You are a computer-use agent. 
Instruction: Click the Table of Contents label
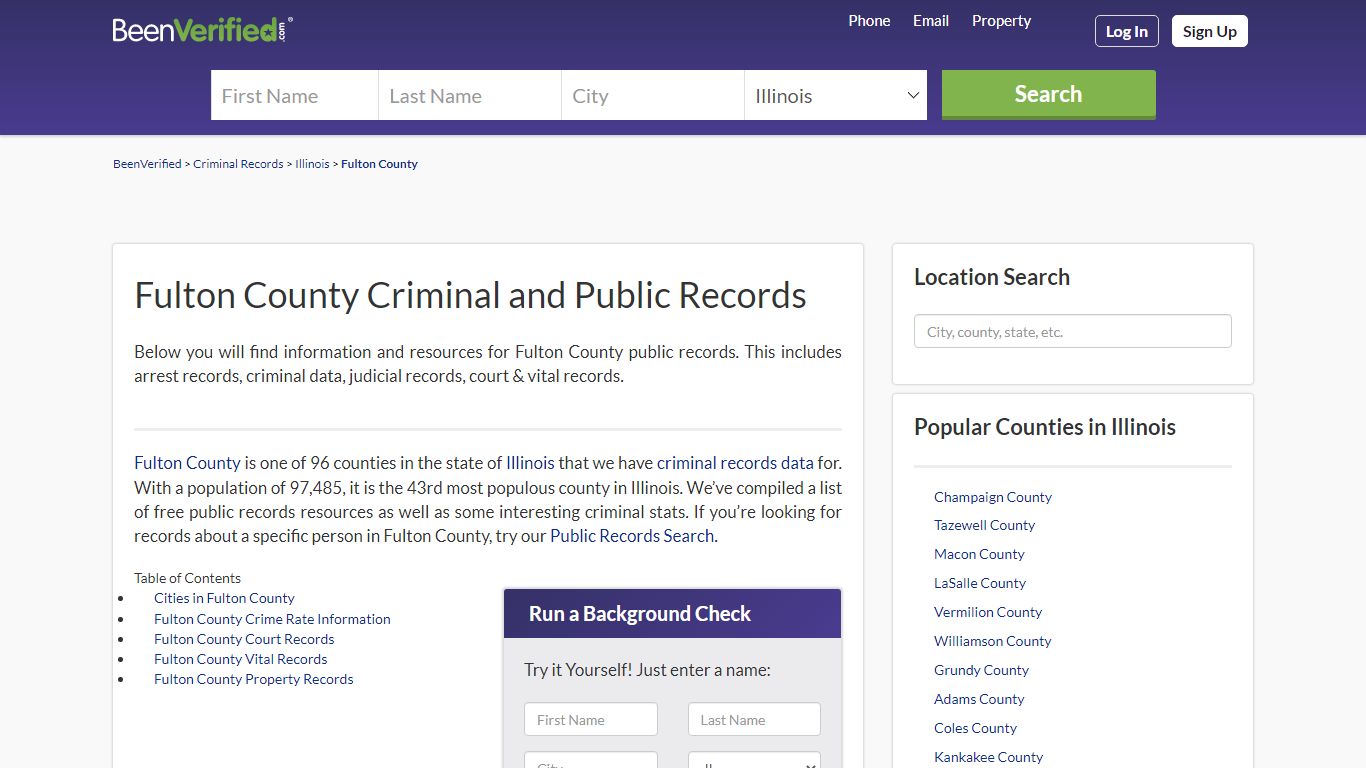tap(187, 578)
